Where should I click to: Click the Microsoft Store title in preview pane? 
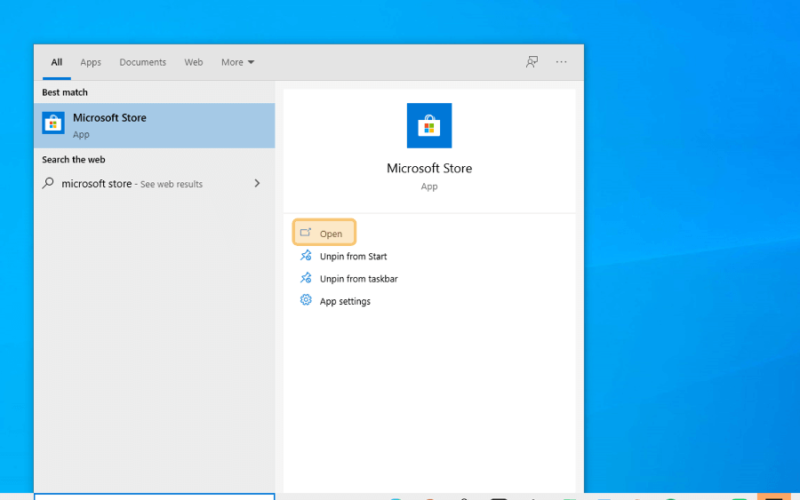pyautogui.click(x=429, y=168)
